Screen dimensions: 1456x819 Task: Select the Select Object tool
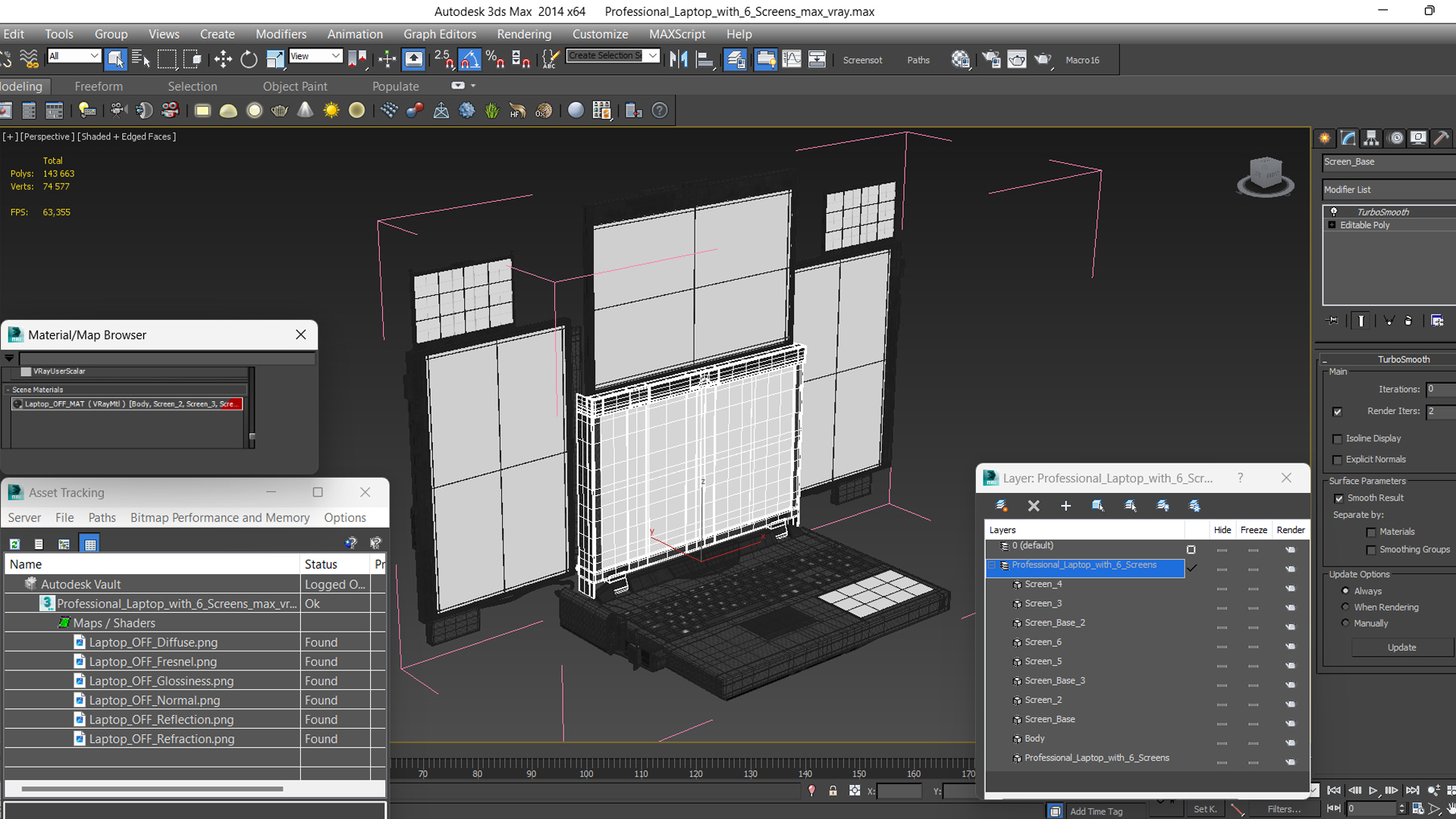pyautogui.click(x=115, y=59)
